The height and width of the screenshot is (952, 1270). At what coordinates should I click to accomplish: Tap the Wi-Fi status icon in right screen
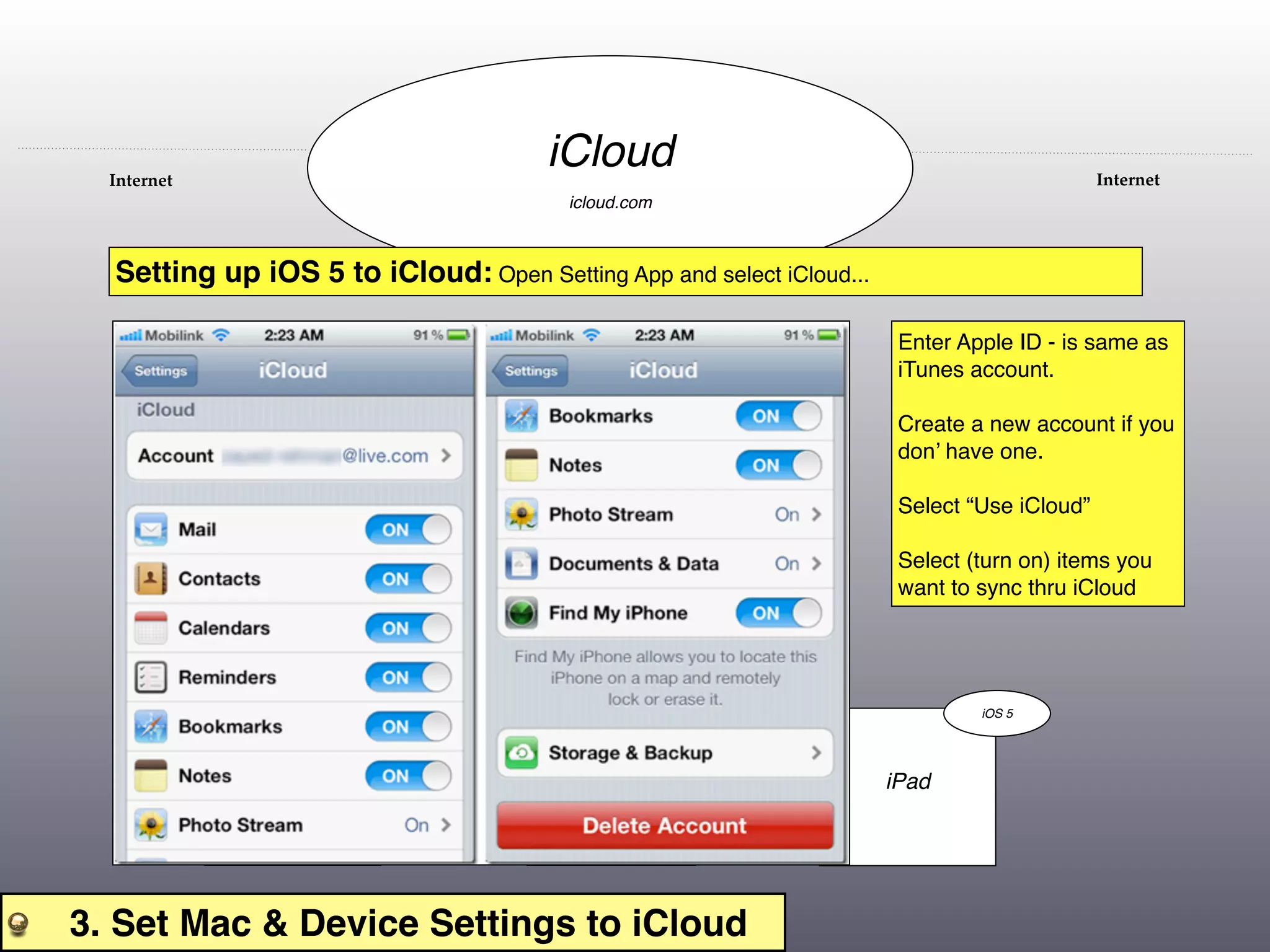coord(592,335)
